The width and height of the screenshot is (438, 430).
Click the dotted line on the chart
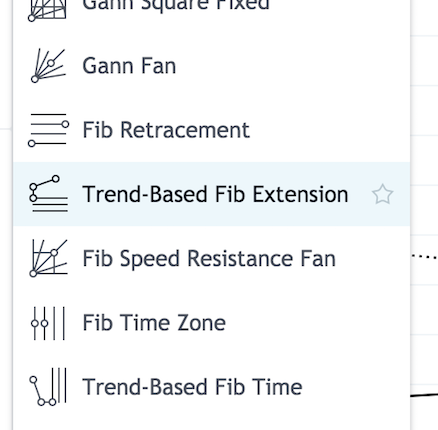tap(425, 257)
